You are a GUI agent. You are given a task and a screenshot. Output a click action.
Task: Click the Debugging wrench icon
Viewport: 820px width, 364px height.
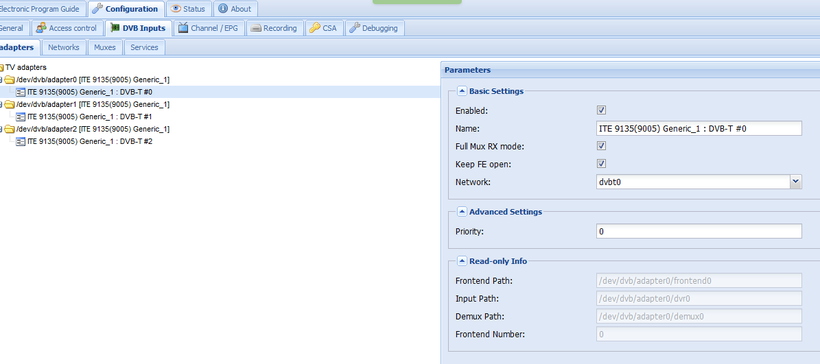coord(354,28)
